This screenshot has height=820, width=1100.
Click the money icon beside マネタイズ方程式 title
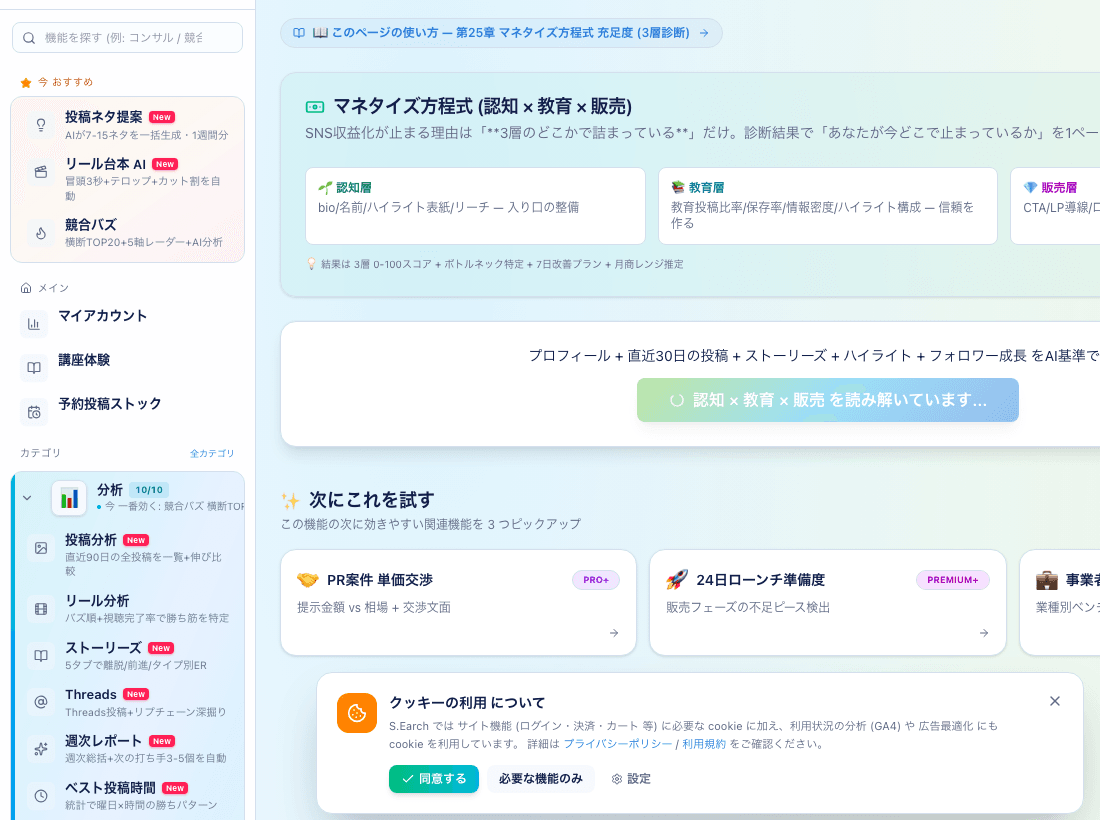(x=315, y=107)
